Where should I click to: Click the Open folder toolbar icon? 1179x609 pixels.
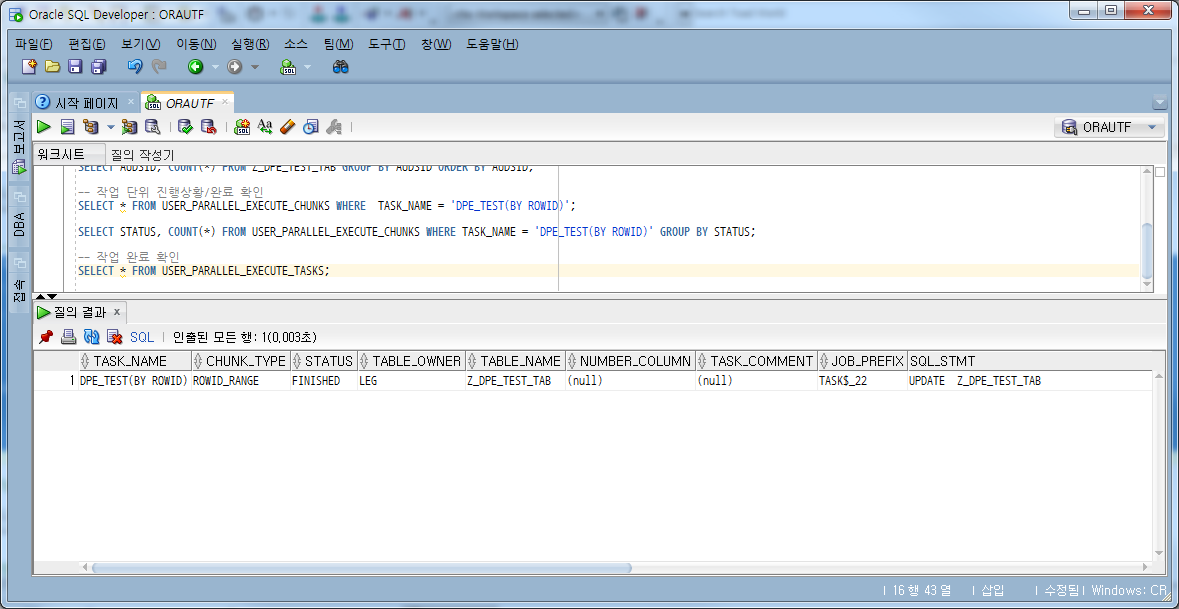[x=52, y=67]
